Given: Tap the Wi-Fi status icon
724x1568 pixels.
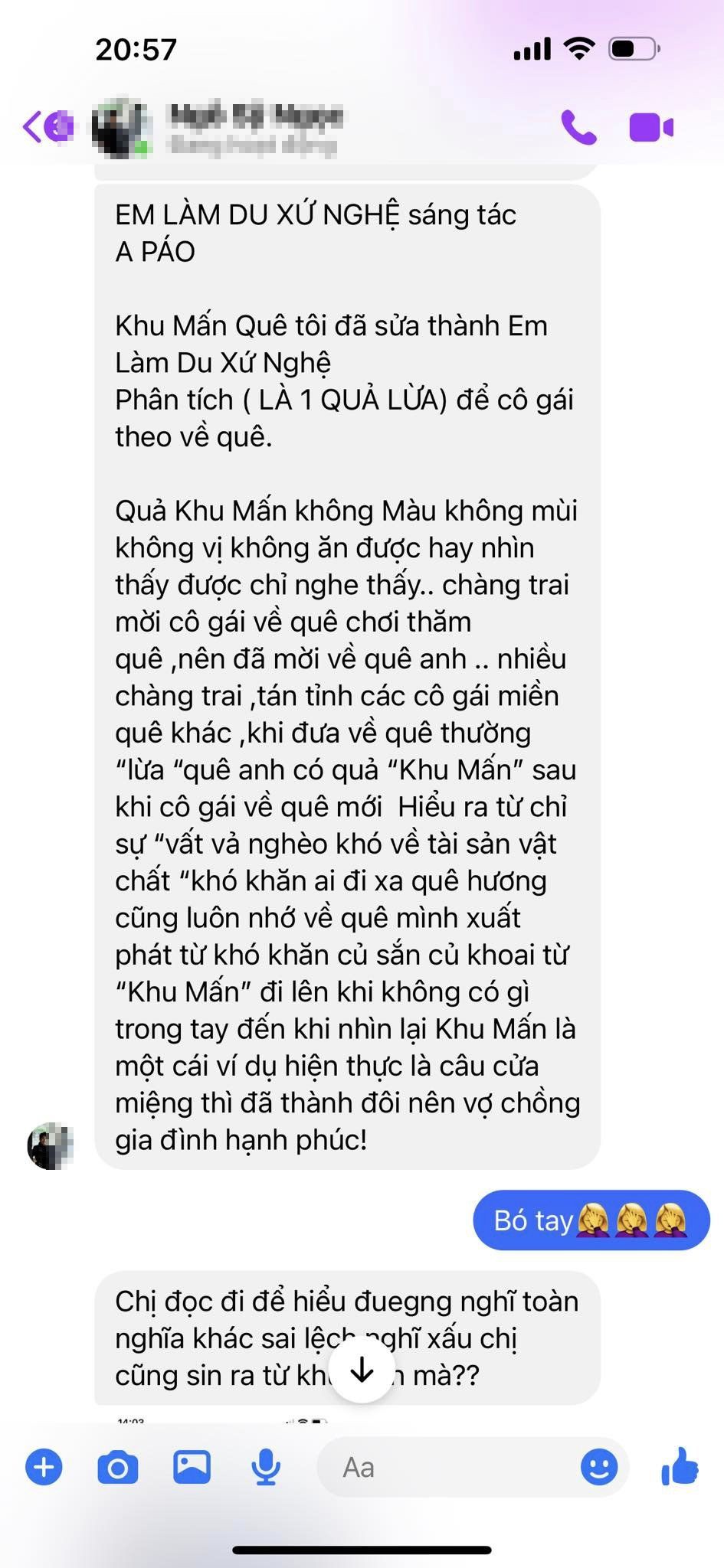Looking at the screenshot, I should point(579,49).
